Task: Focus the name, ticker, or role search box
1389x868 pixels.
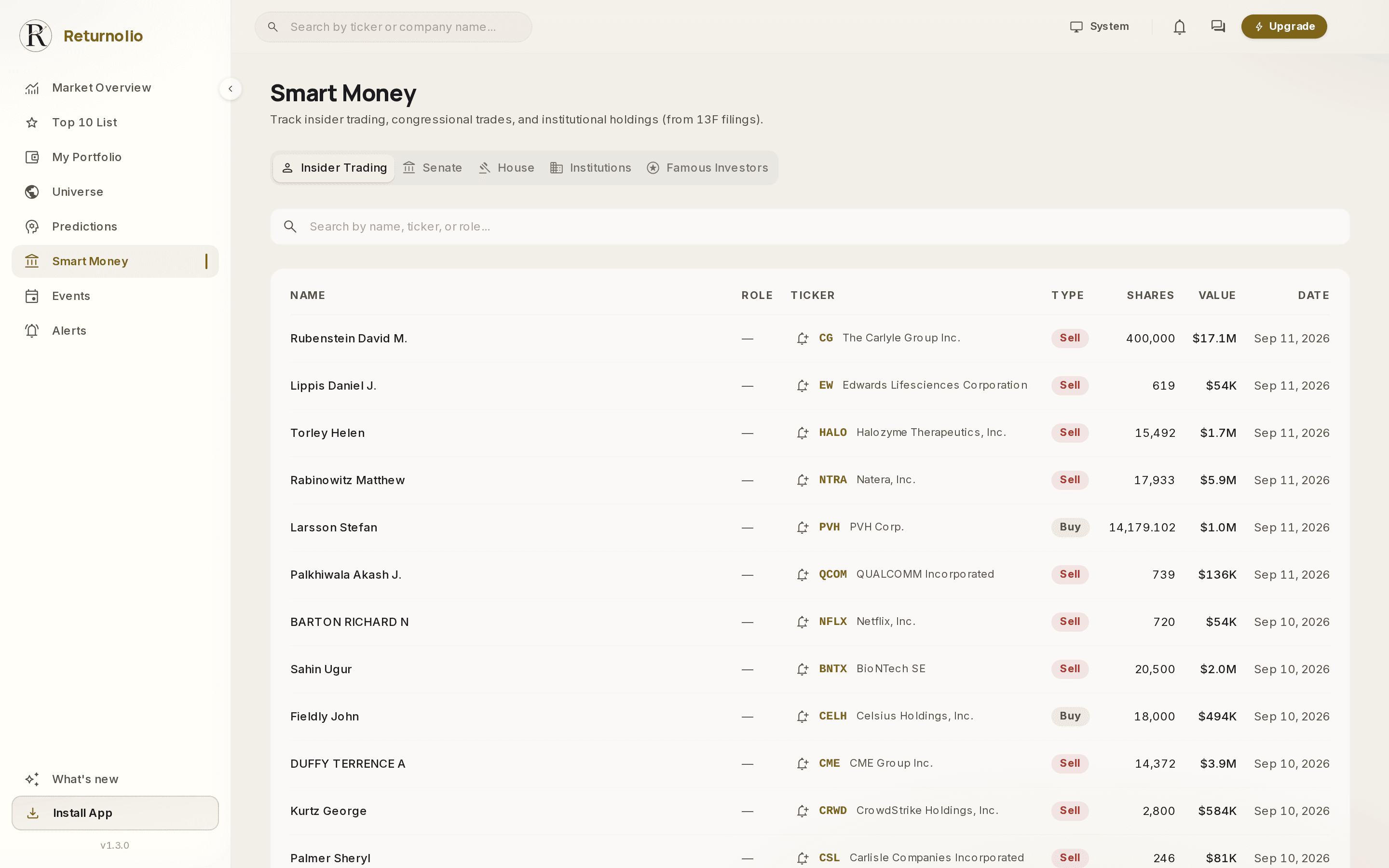Action: pos(810,227)
